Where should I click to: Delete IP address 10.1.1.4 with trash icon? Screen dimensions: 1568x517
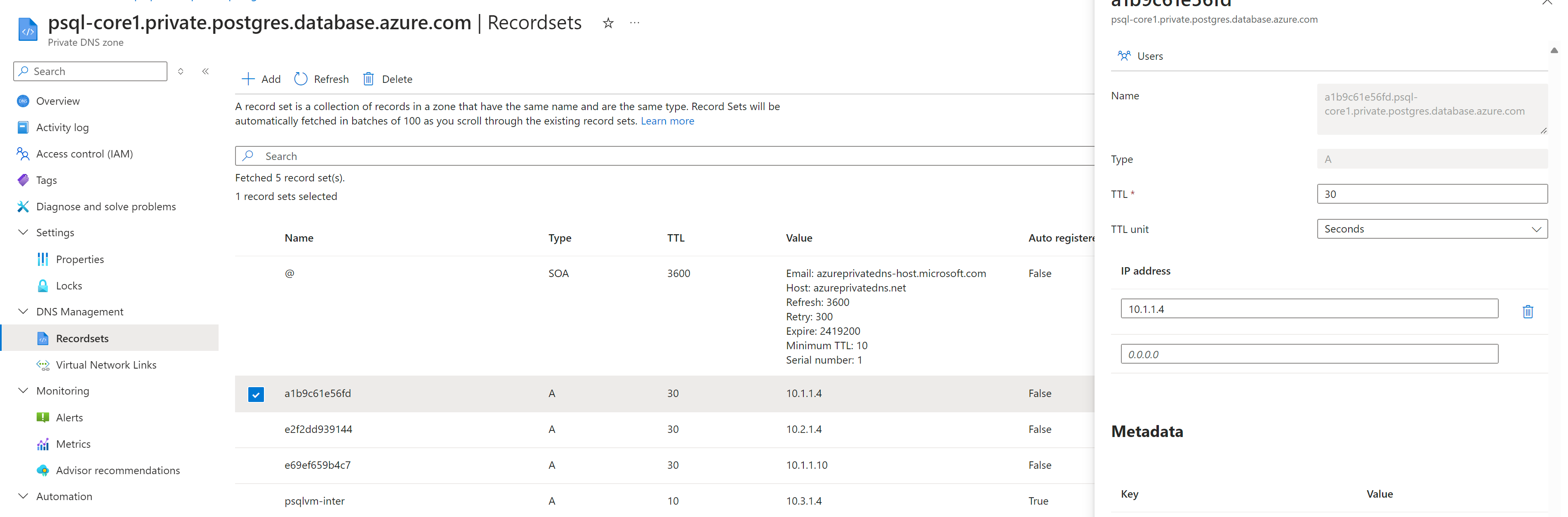(1527, 311)
